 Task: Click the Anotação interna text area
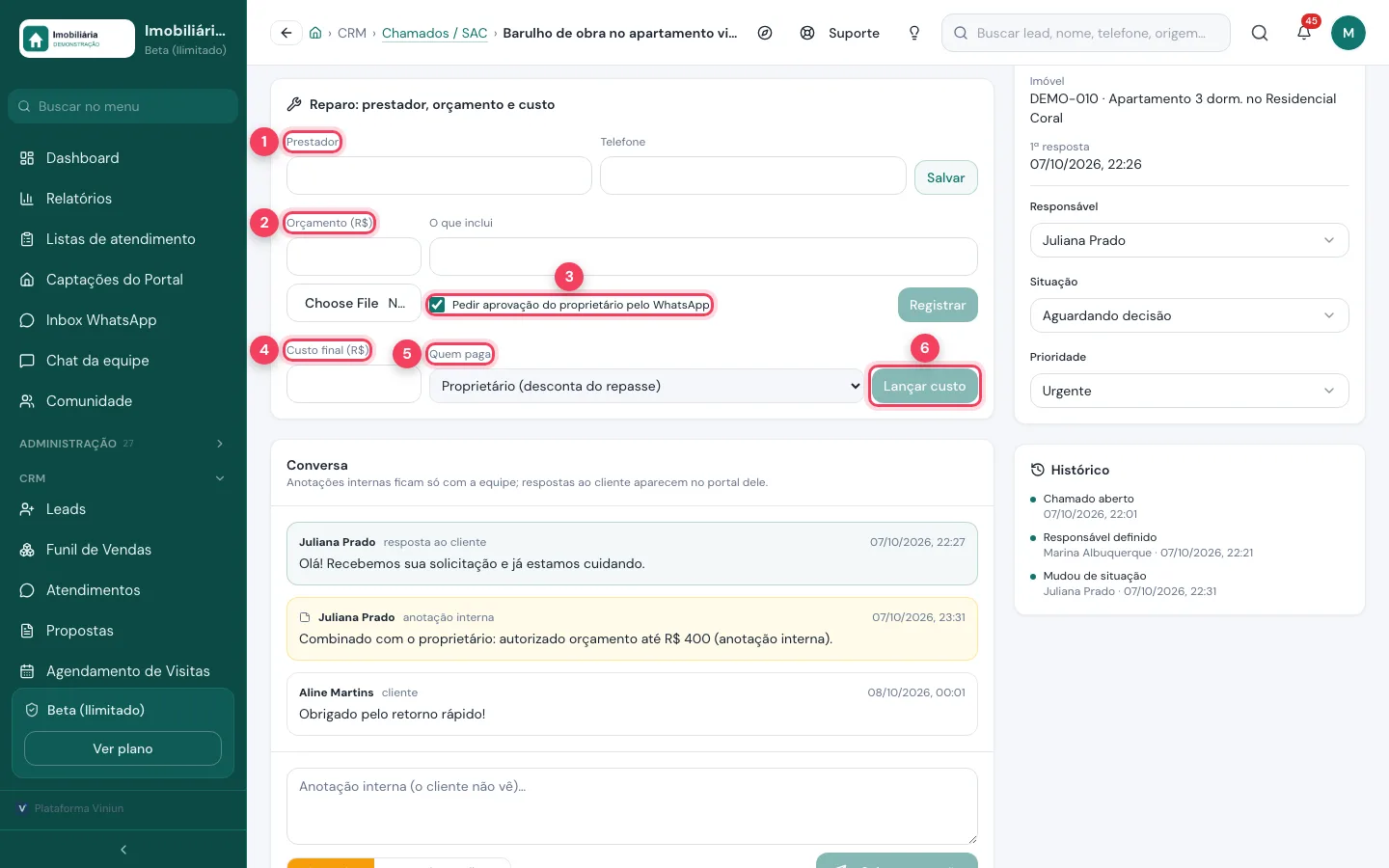[x=632, y=806]
